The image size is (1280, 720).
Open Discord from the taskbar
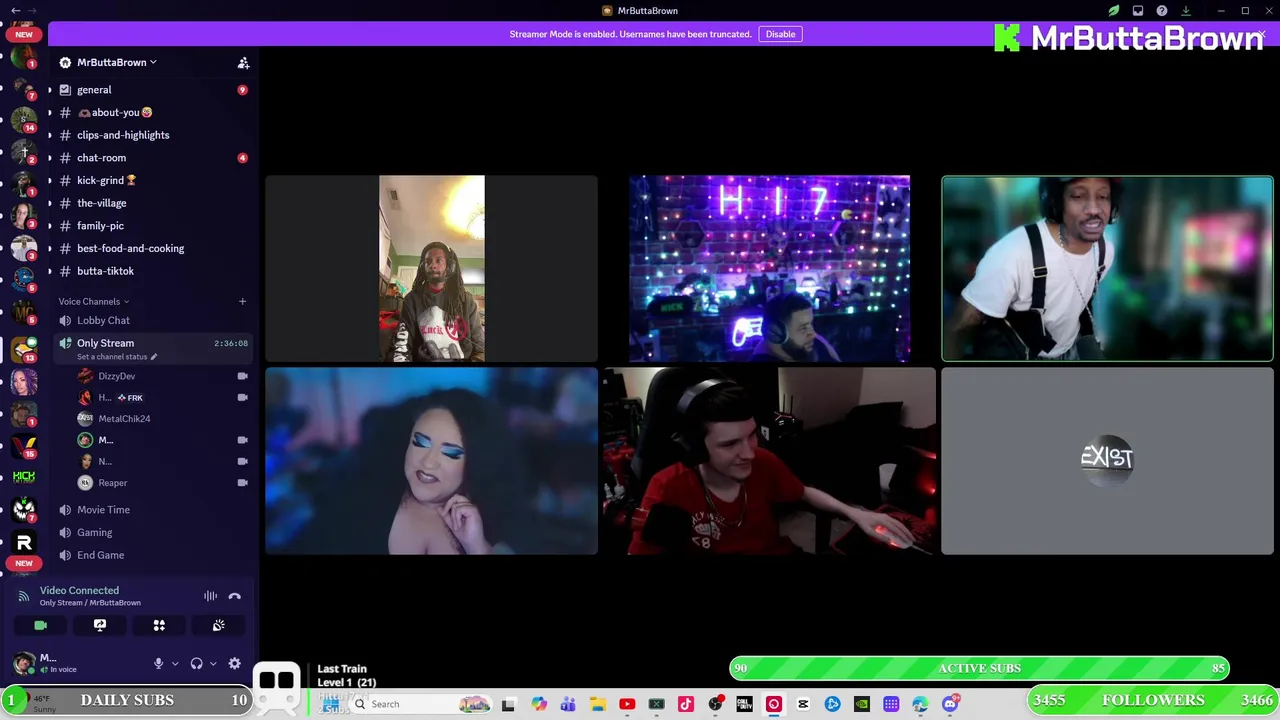(950, 704)
